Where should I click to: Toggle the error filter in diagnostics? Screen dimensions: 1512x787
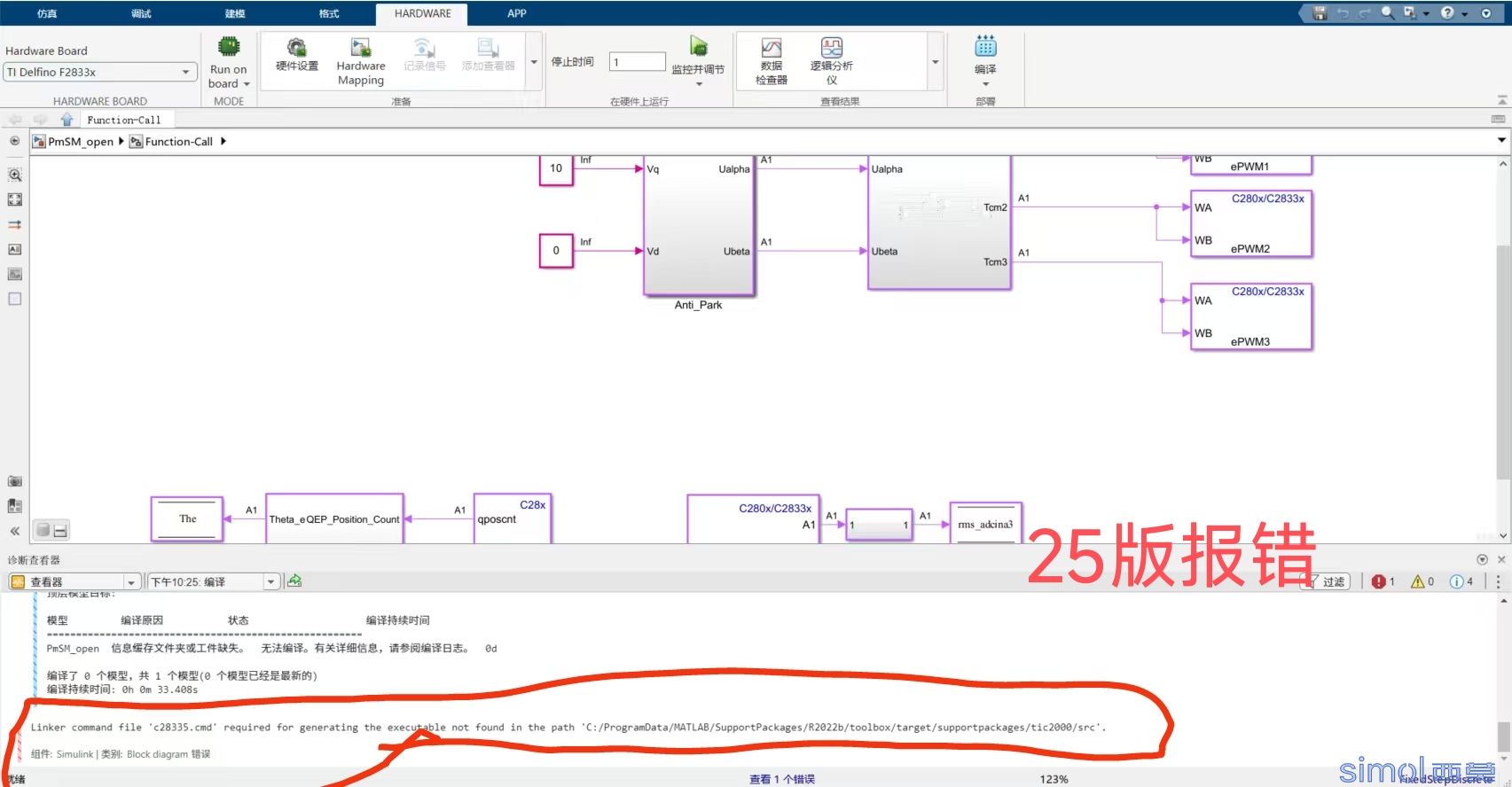click(x=1383, y=581)
